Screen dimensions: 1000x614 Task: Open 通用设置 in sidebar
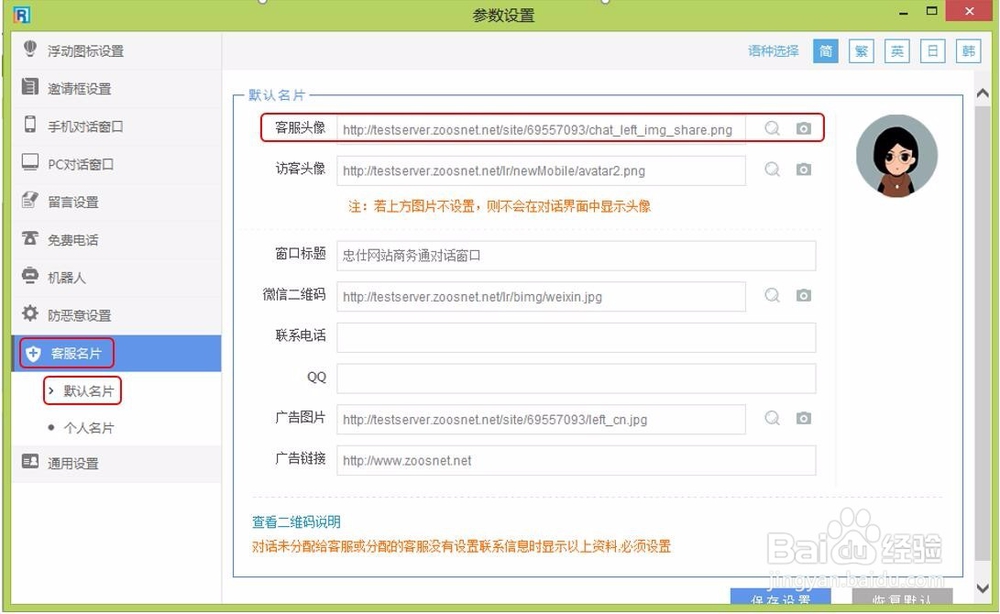117,464
